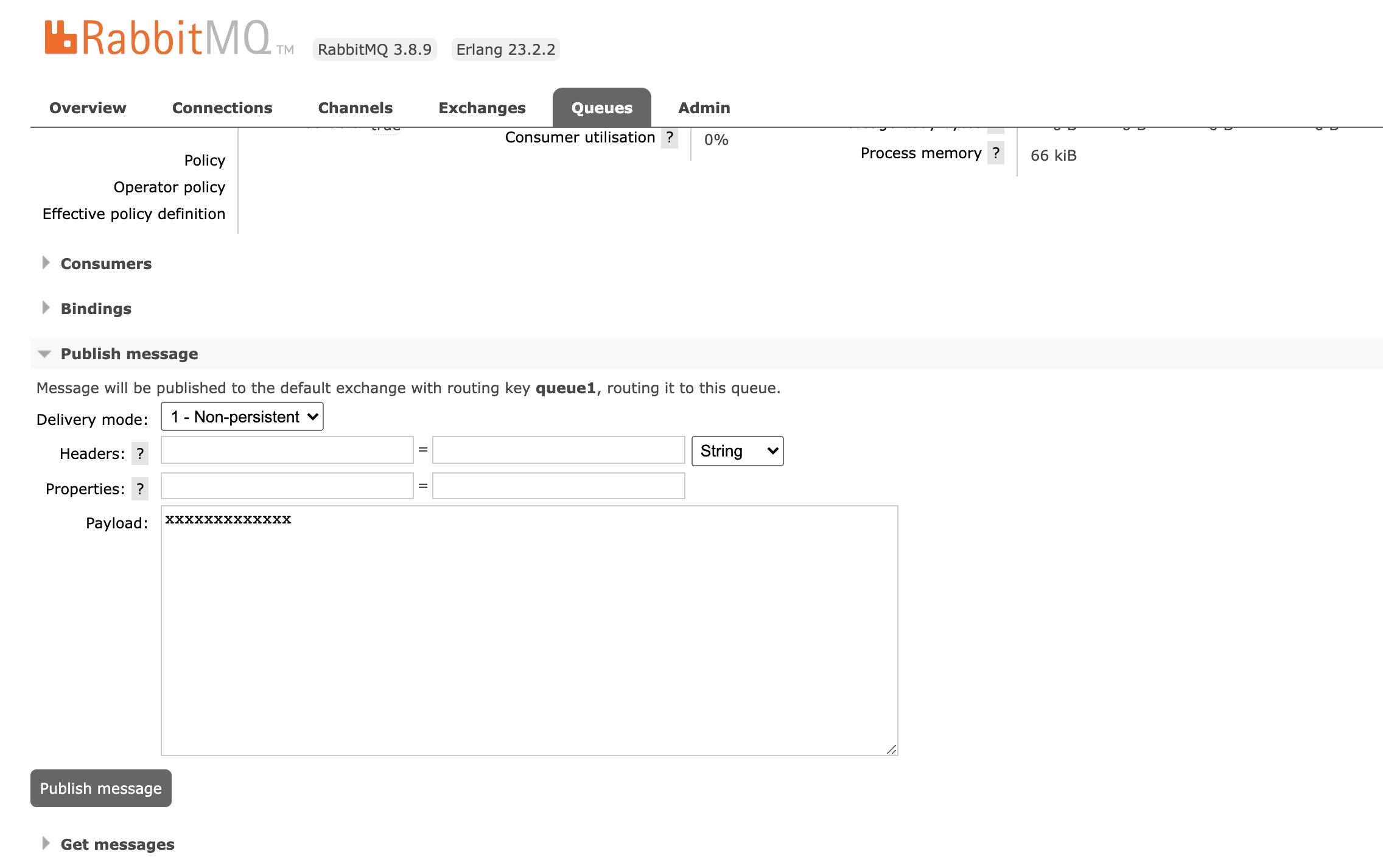The height and width of the screenshot is (868, 1383).
Task: Switch to the Connections tab
Action: 222,108
